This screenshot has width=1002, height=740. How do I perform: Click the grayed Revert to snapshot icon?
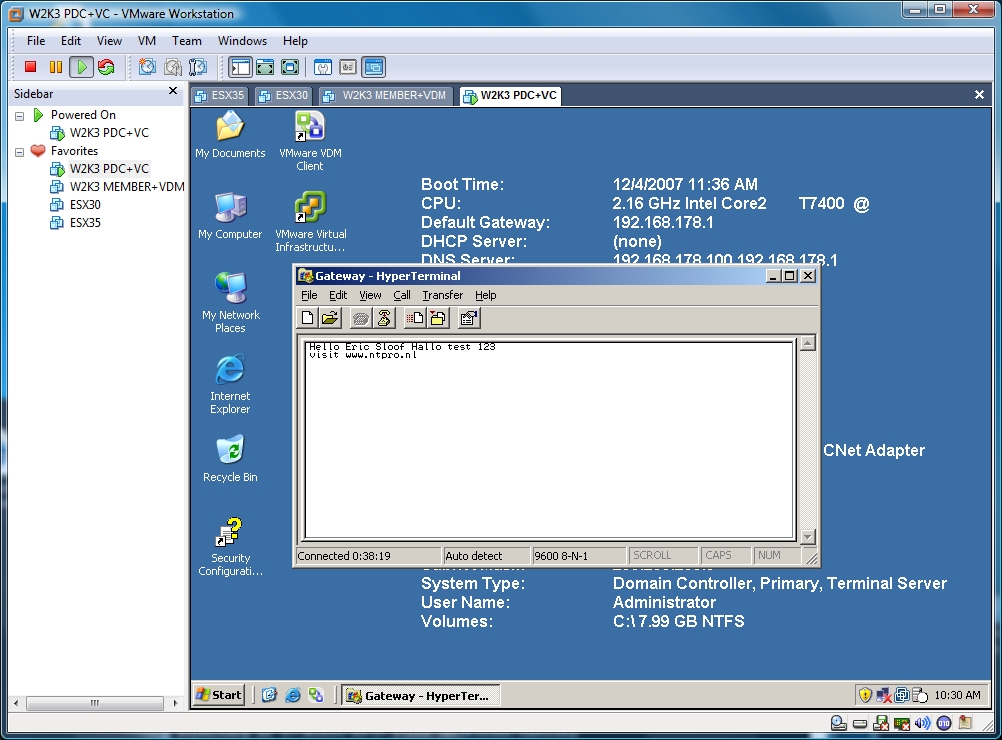click(x=173, y=66)
